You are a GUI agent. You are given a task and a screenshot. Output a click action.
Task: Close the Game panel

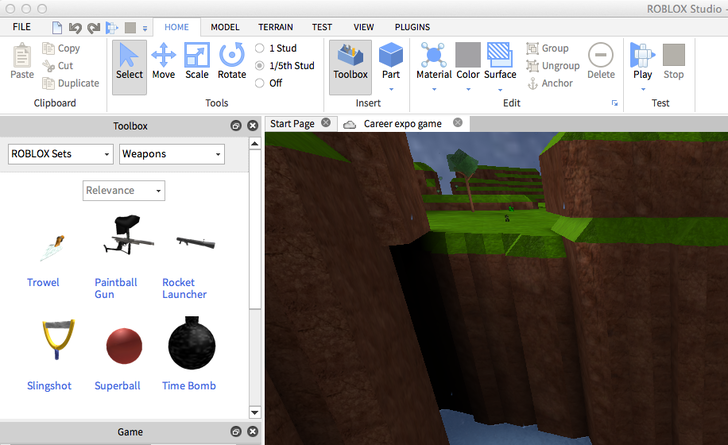click(x=253, y=432)
